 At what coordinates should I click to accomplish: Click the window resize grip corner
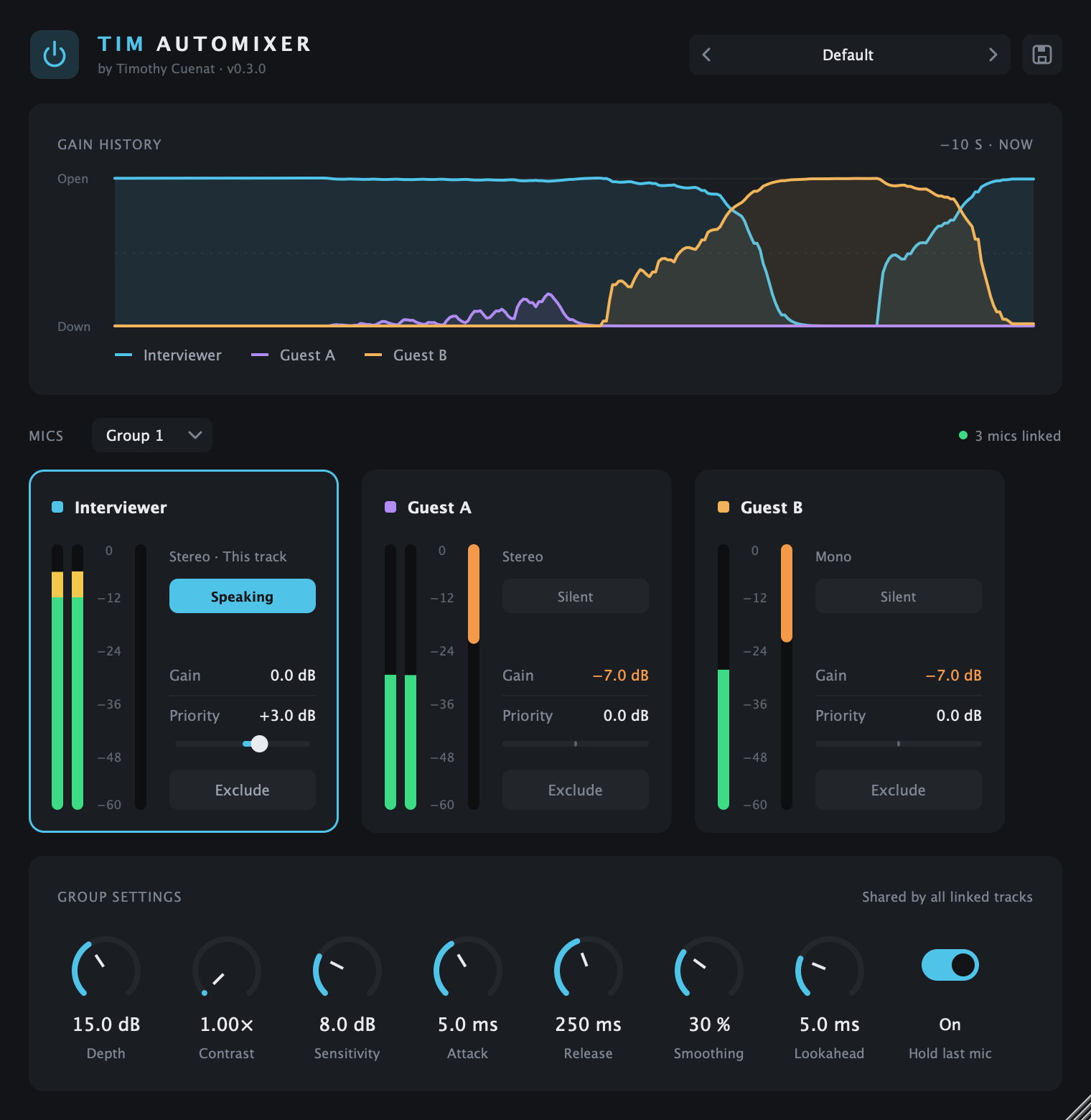(x=1079, y=1108)
